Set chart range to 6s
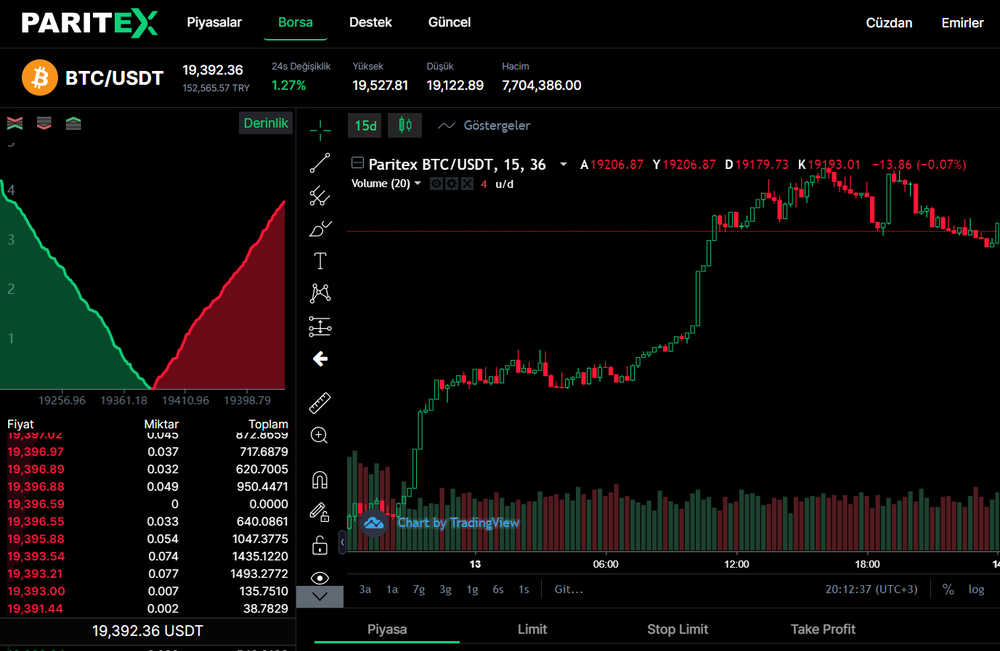Screen dimensions: 1000x651 point(498,589)
